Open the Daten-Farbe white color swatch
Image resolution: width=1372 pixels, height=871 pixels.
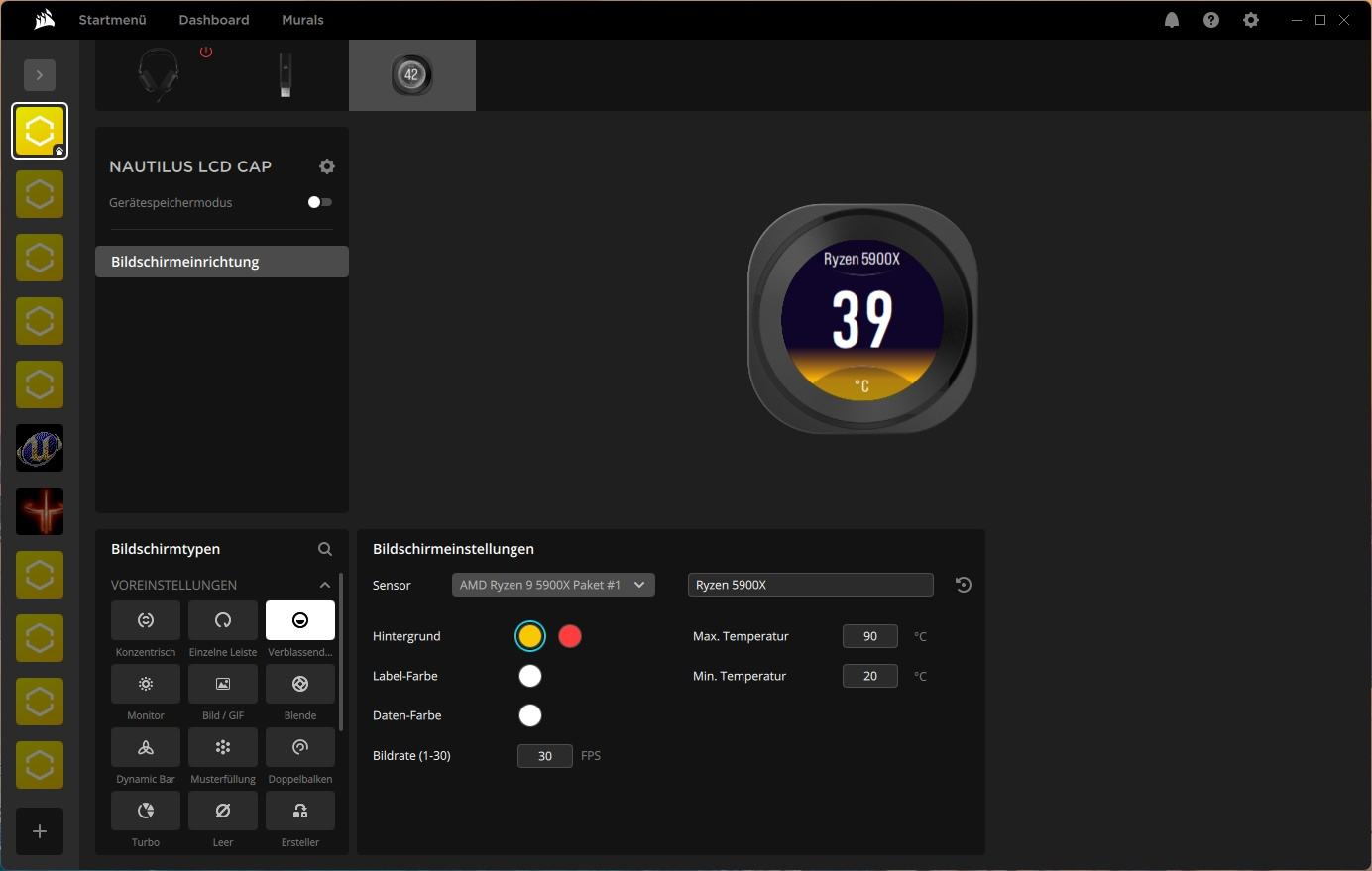530,715
